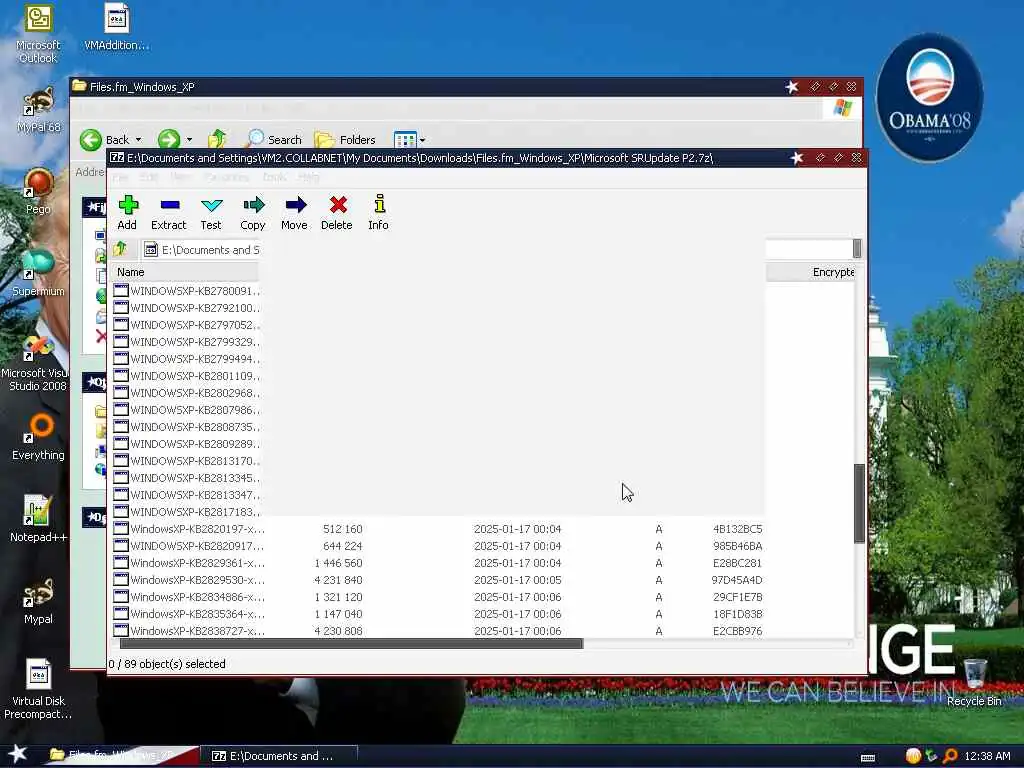Click the orange globe tray icon
The image size is (1024, 768).
[x=913, y=756]
